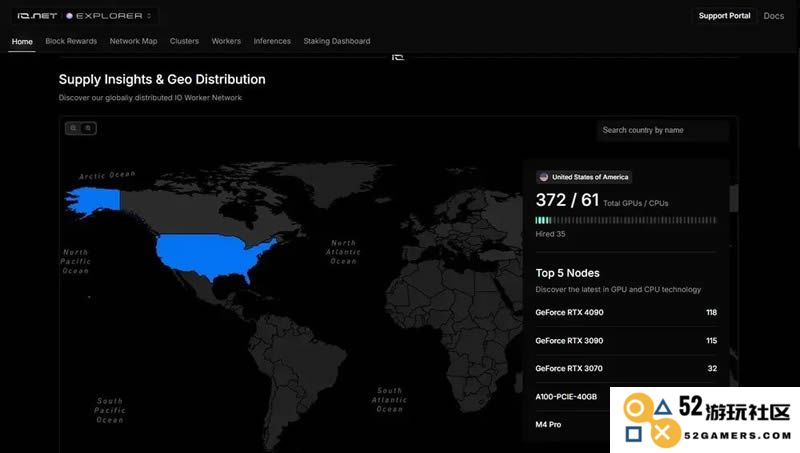Click the Supply Insights & Geo Distribution heading

162,80
